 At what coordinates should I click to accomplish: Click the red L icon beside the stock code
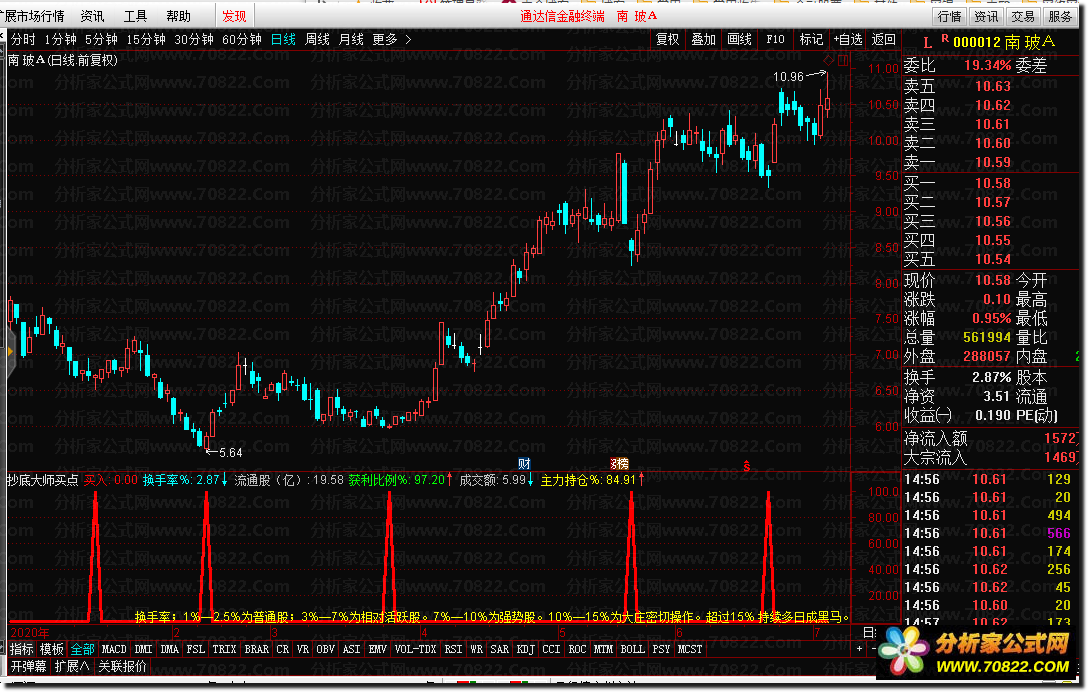[927, 43]
